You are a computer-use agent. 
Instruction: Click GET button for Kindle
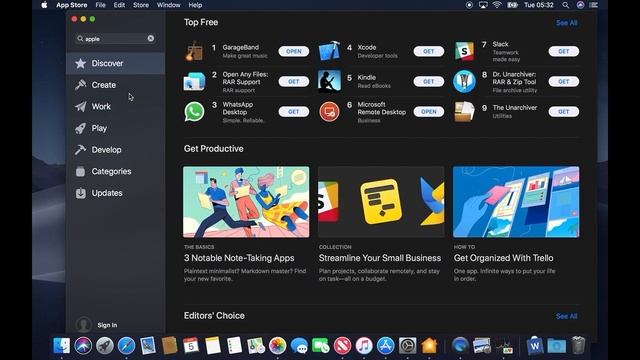click(x=429, y=82)
